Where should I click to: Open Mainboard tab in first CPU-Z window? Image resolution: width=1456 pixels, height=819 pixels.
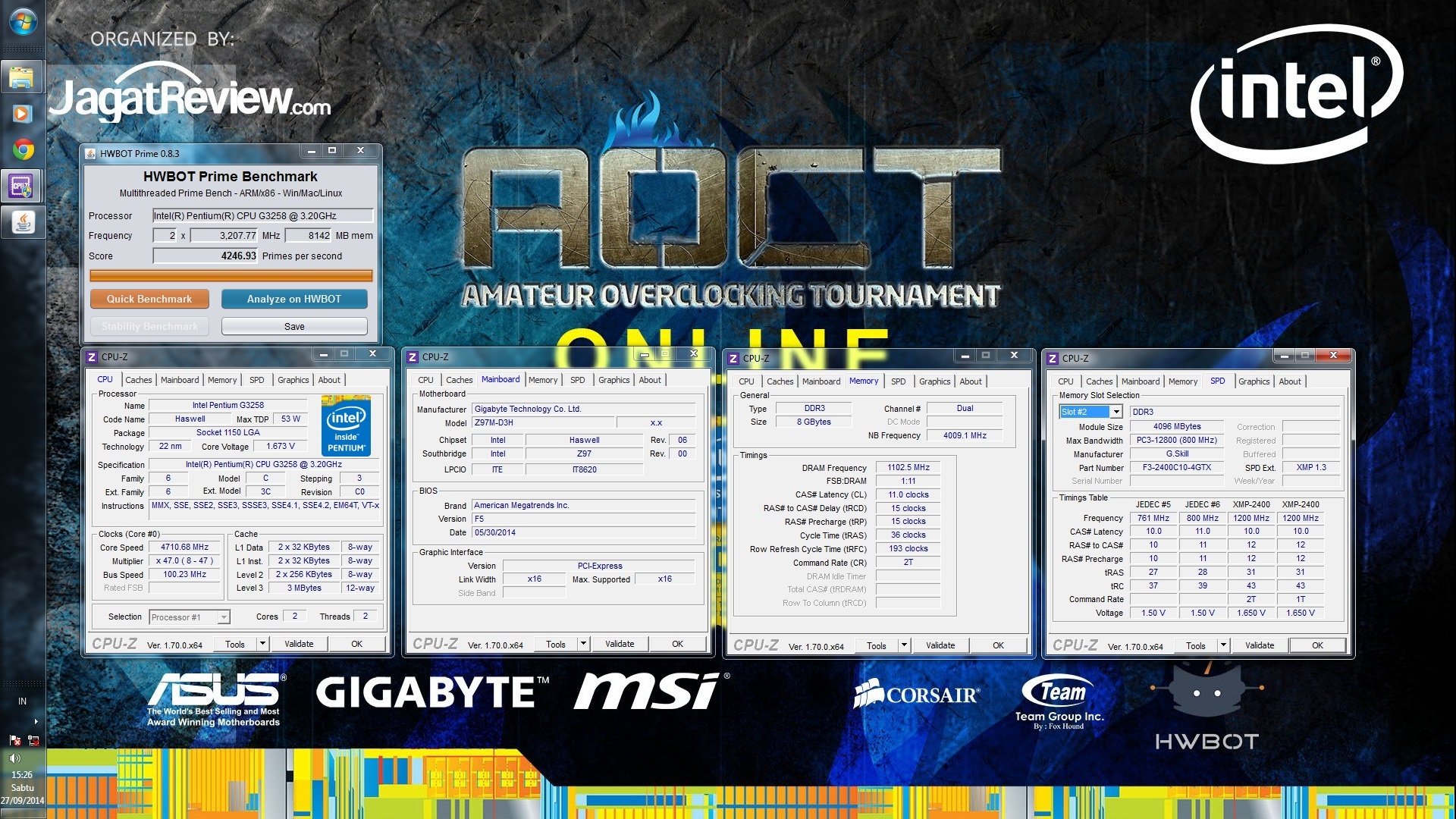point(180,380)
